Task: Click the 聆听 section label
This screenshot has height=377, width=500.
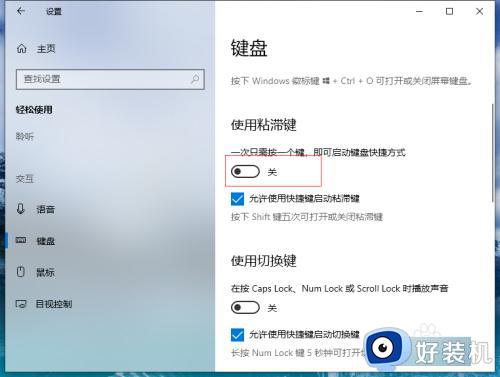Action: click(x=25, y=136)
